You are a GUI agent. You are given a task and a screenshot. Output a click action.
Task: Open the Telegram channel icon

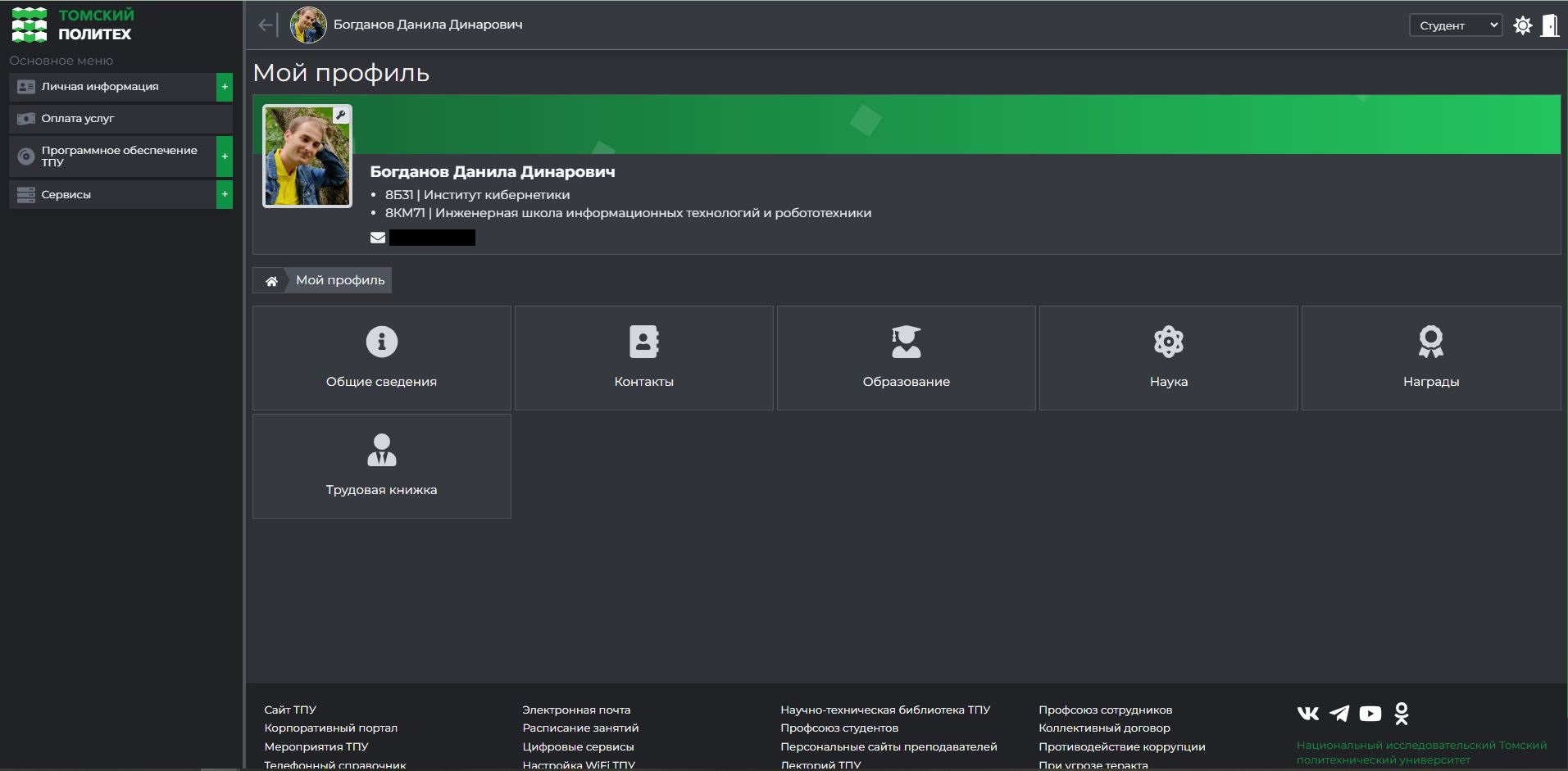pos(1339,714)
